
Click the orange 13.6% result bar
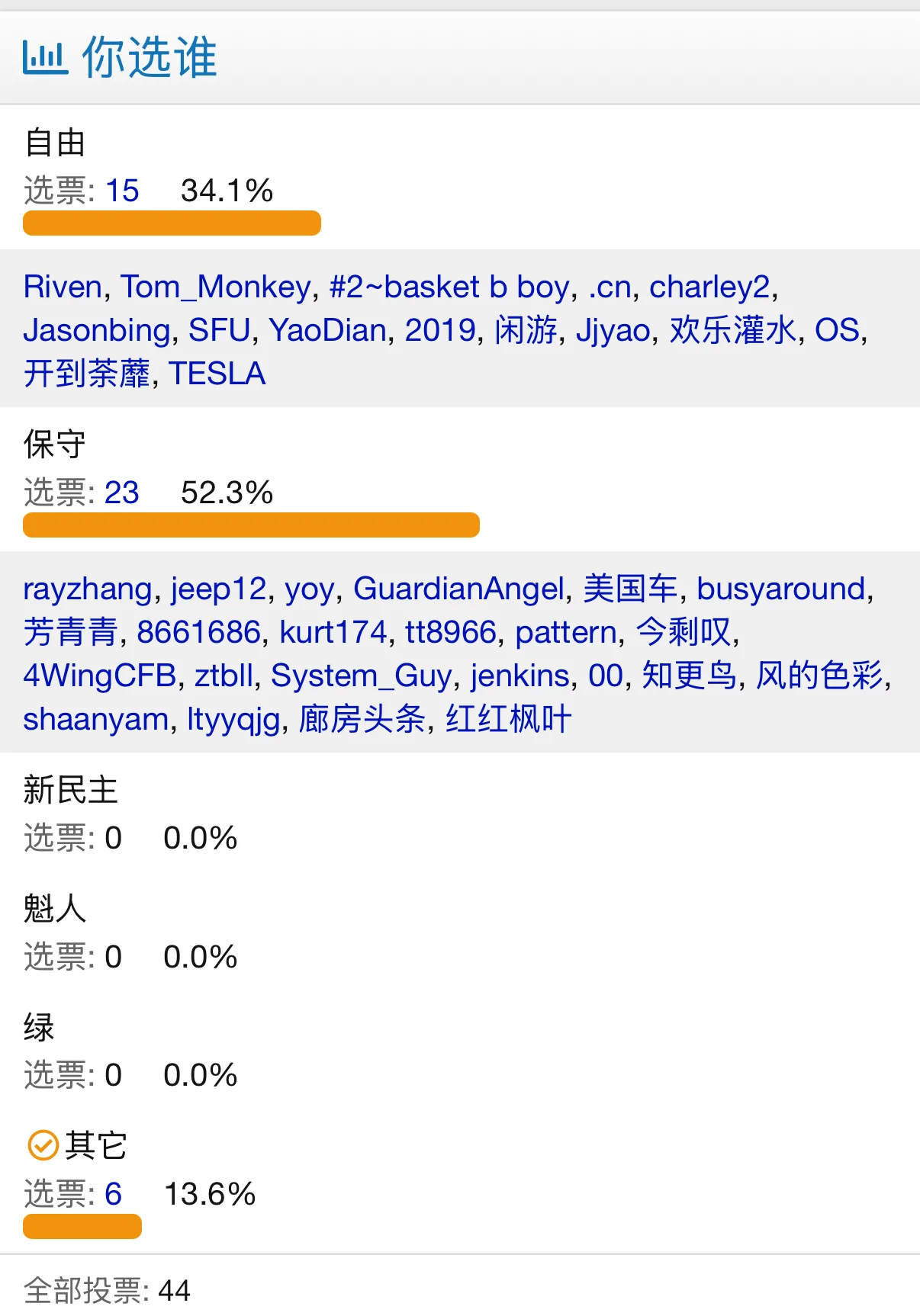click(x=82, y=1226)
